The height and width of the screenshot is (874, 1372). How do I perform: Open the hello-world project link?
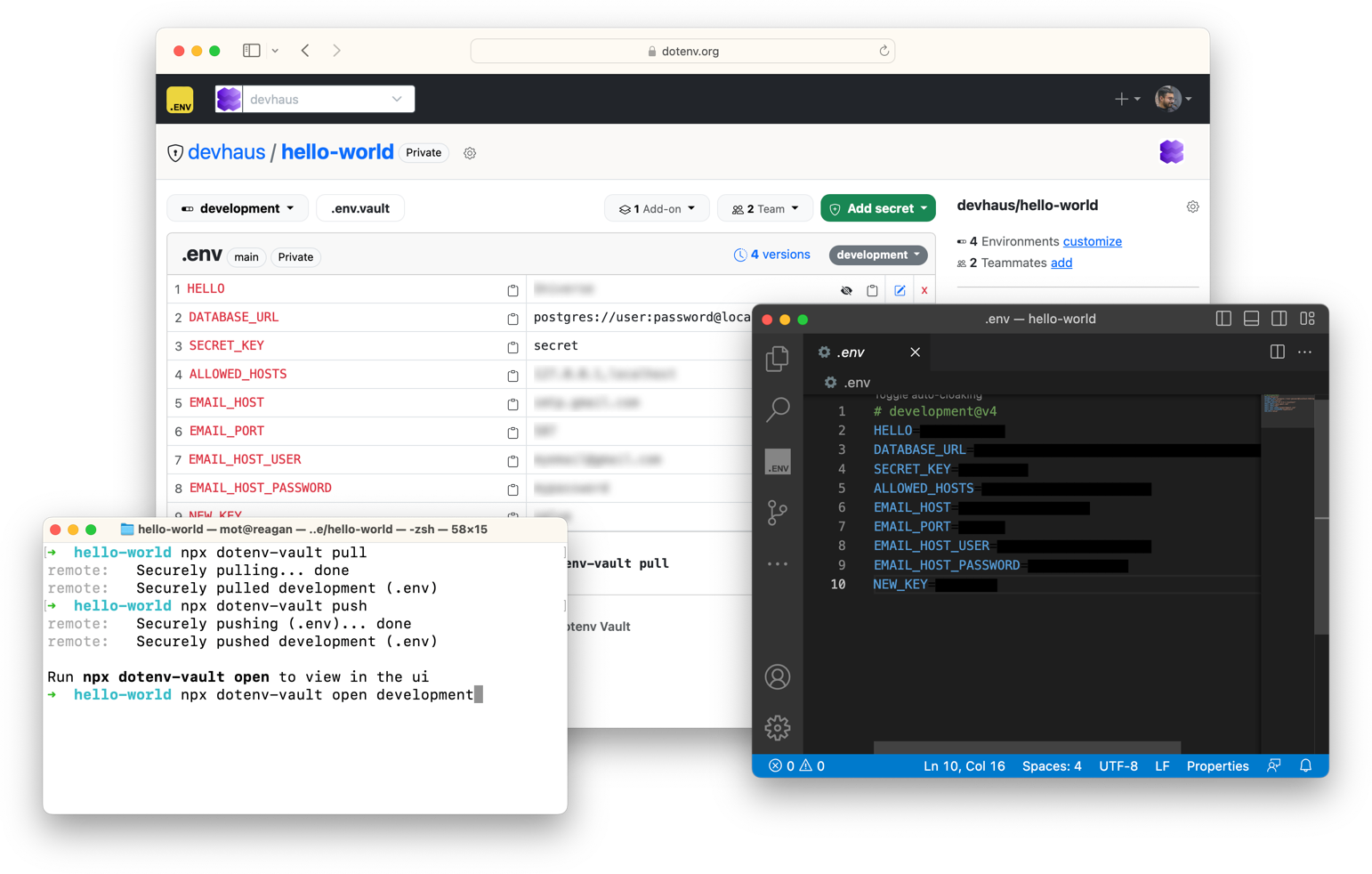tap(337, 152)
